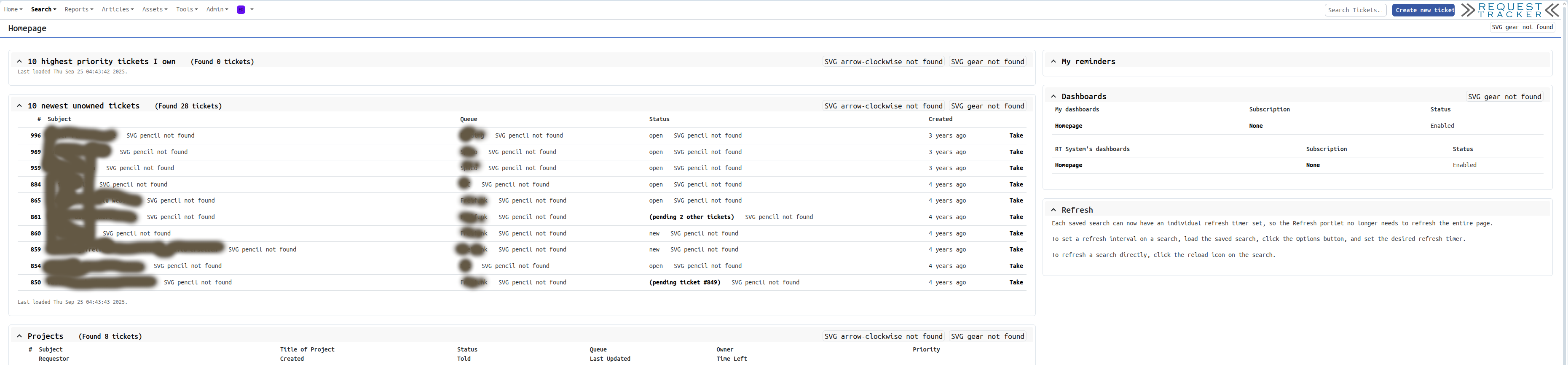Reload the Projects saved search
This screenshot has width=1568, height=365.
883,336
